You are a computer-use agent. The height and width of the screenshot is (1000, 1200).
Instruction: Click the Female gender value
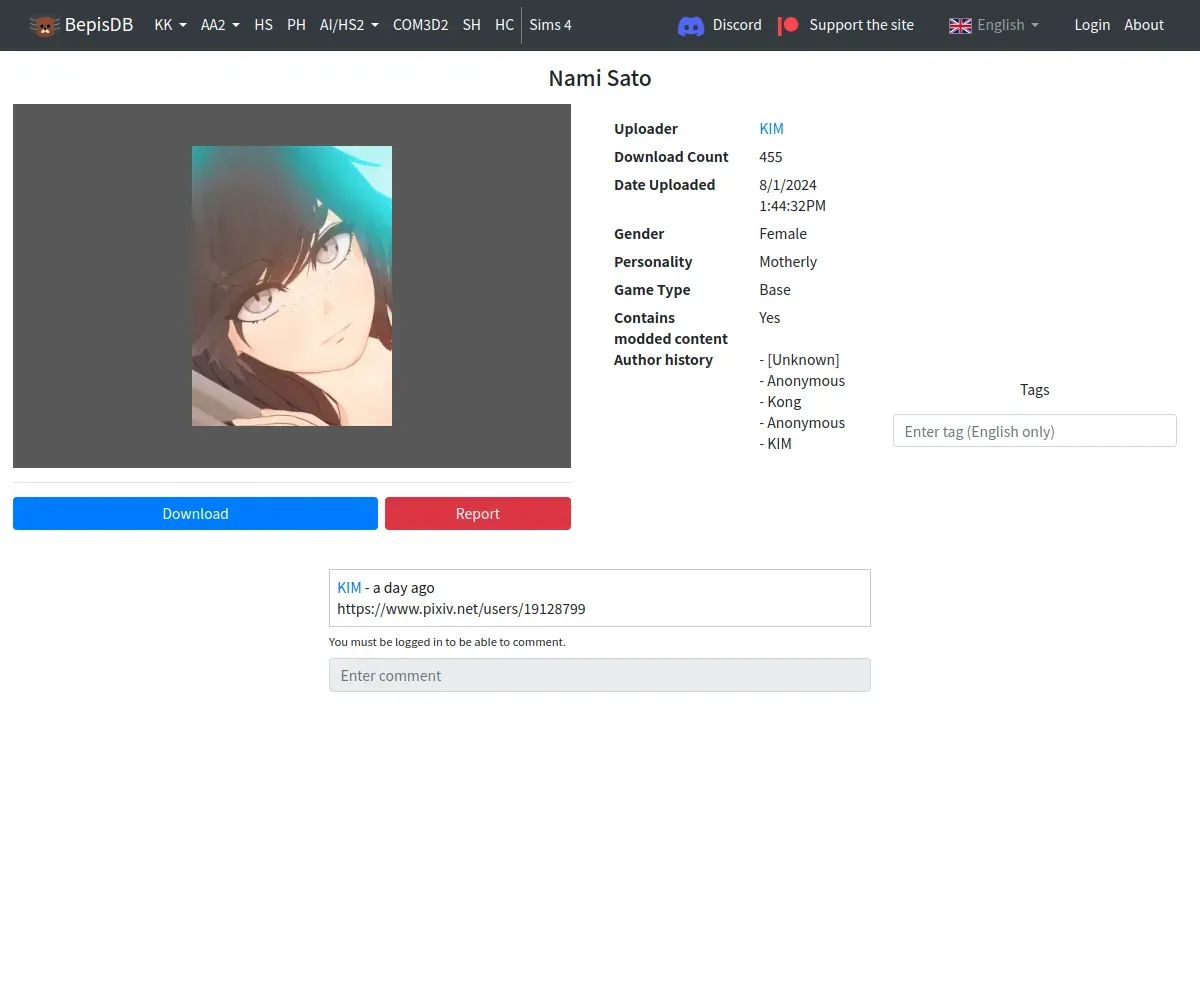point(783,234)
